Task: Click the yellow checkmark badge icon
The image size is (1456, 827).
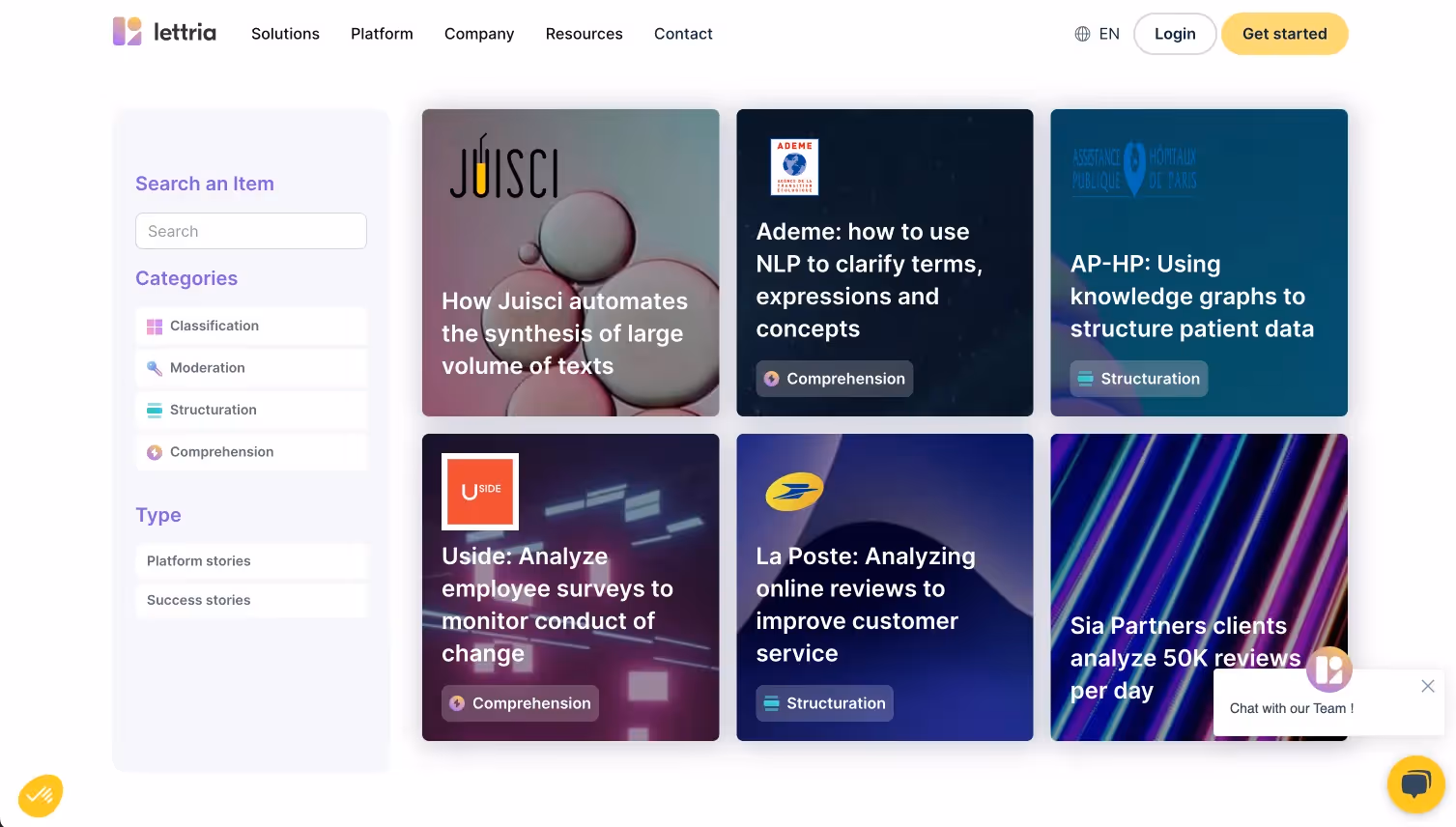Action: click(x=41, y=796)
